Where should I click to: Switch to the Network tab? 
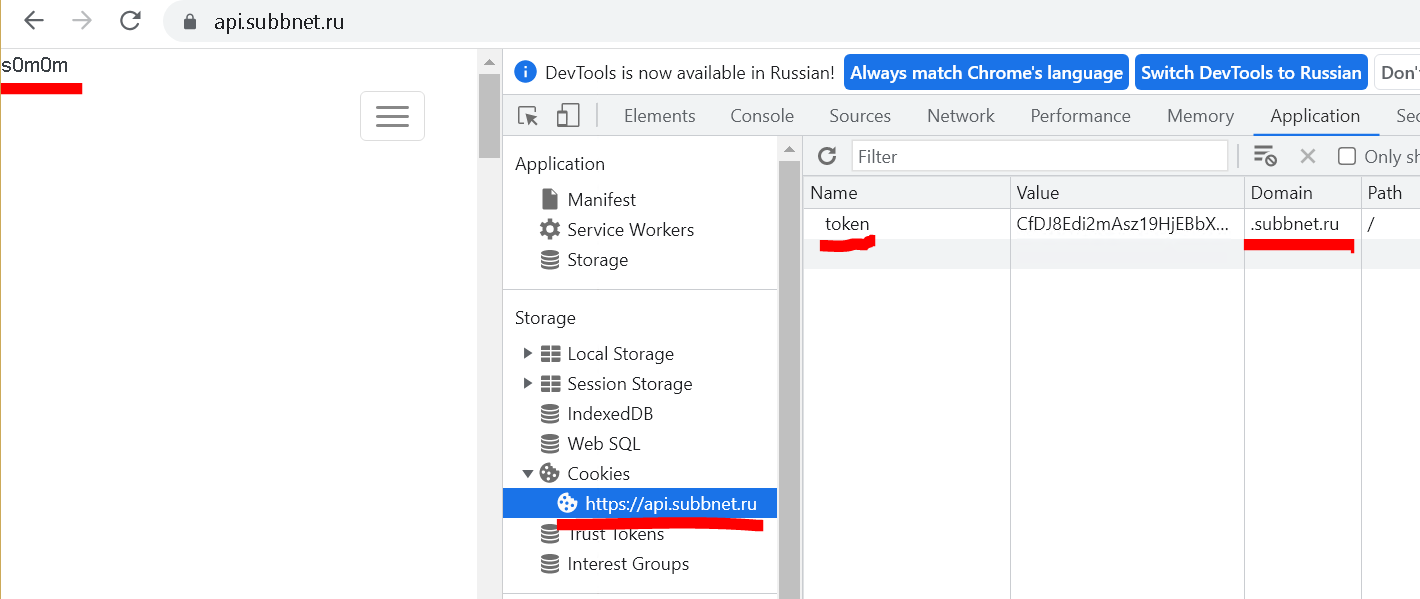pos(960,116)
